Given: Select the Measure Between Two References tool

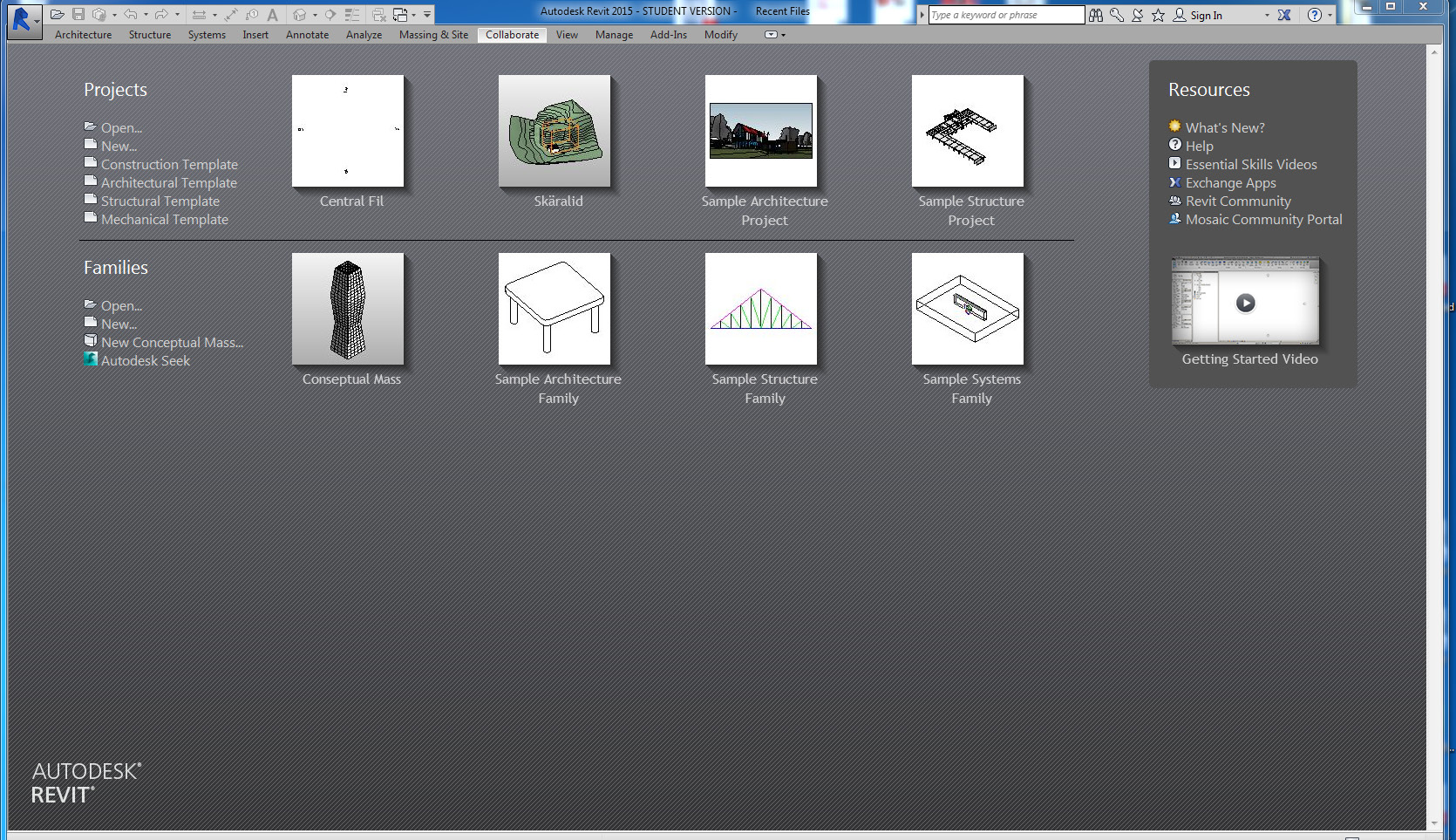Looking at the screenshot, I should [199, 15].
